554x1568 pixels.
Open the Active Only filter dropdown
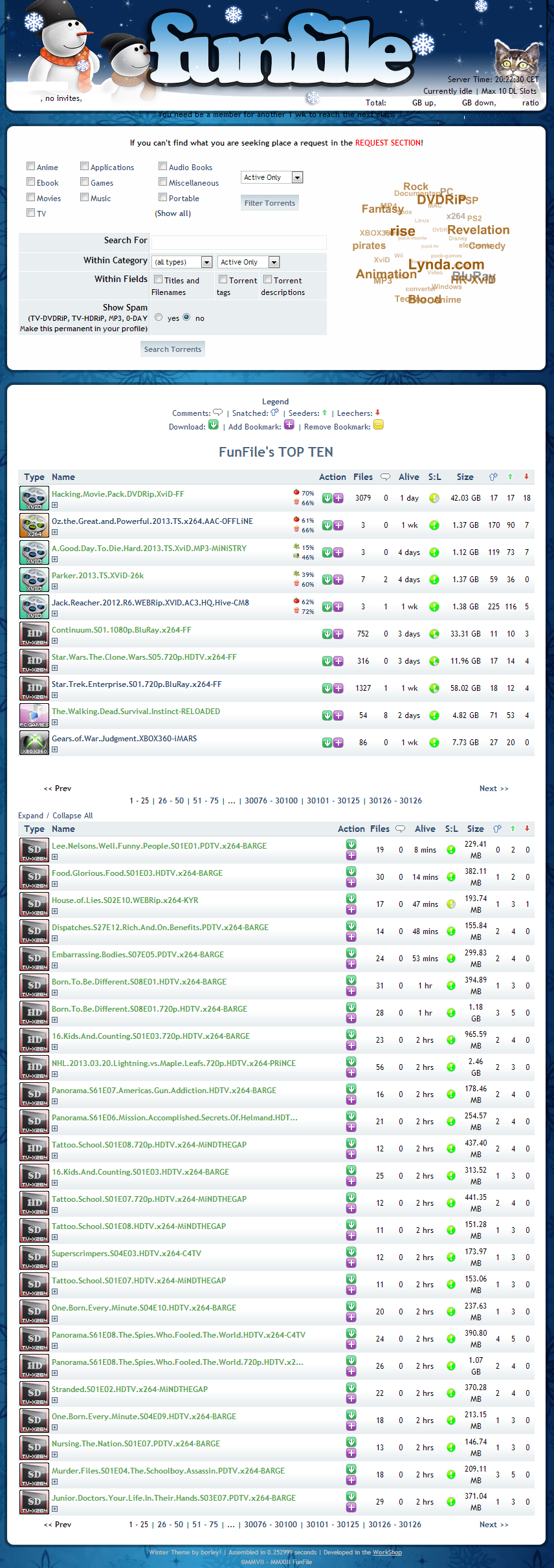tap(272, 177)
